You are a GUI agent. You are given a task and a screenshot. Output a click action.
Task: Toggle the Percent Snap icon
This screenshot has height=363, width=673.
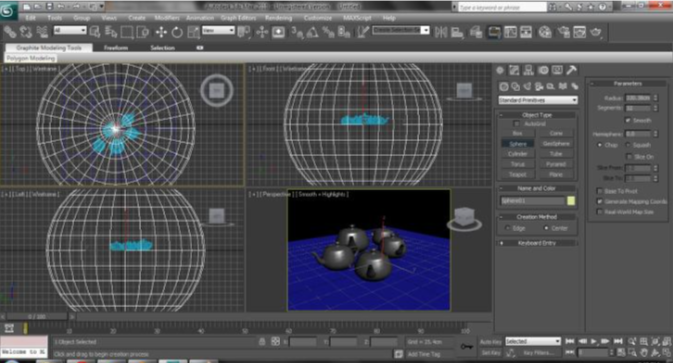pos(328,32)
